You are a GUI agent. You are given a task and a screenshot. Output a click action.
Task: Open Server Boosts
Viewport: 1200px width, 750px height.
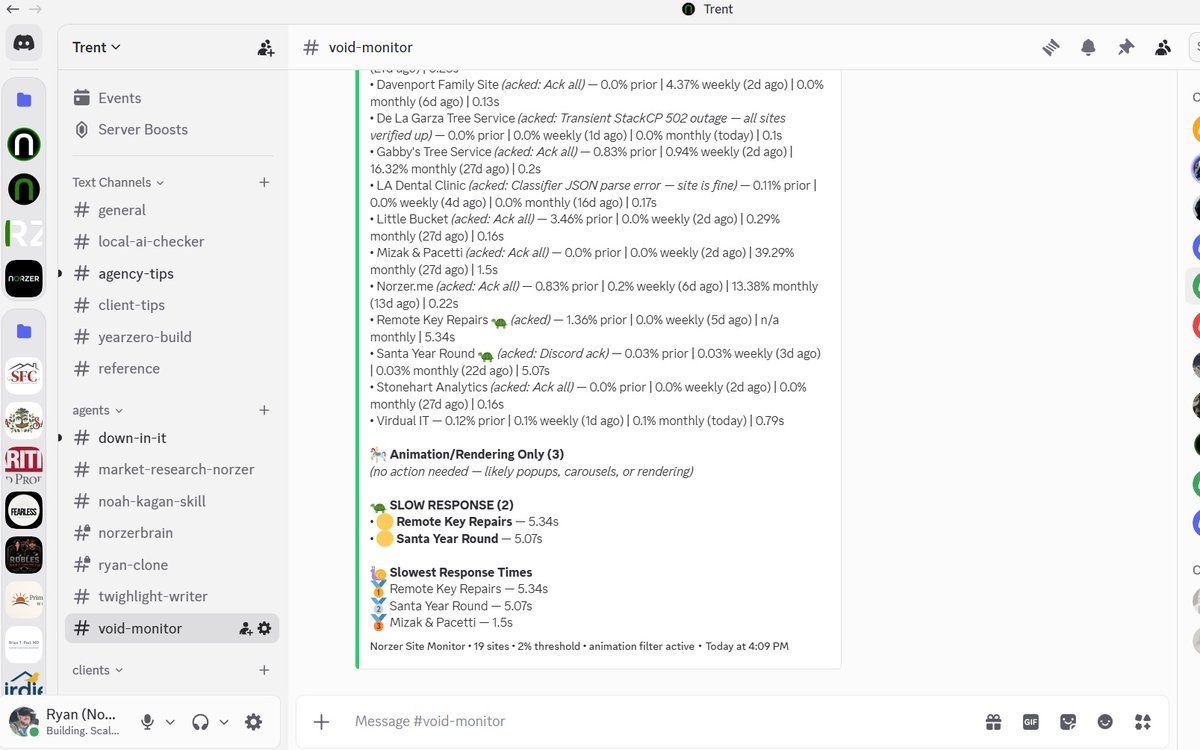point(172,130)
